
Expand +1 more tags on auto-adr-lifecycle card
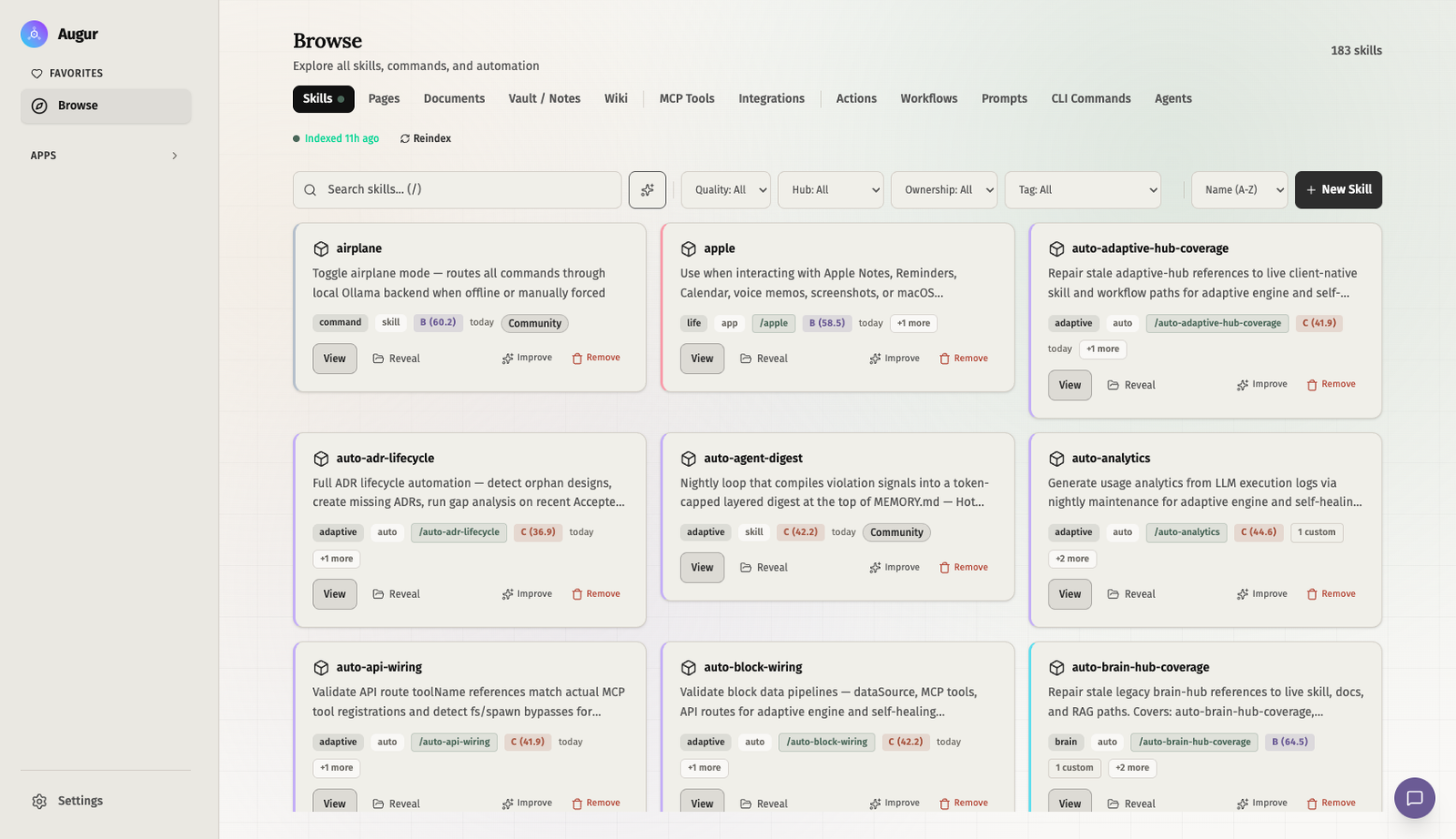337,559
